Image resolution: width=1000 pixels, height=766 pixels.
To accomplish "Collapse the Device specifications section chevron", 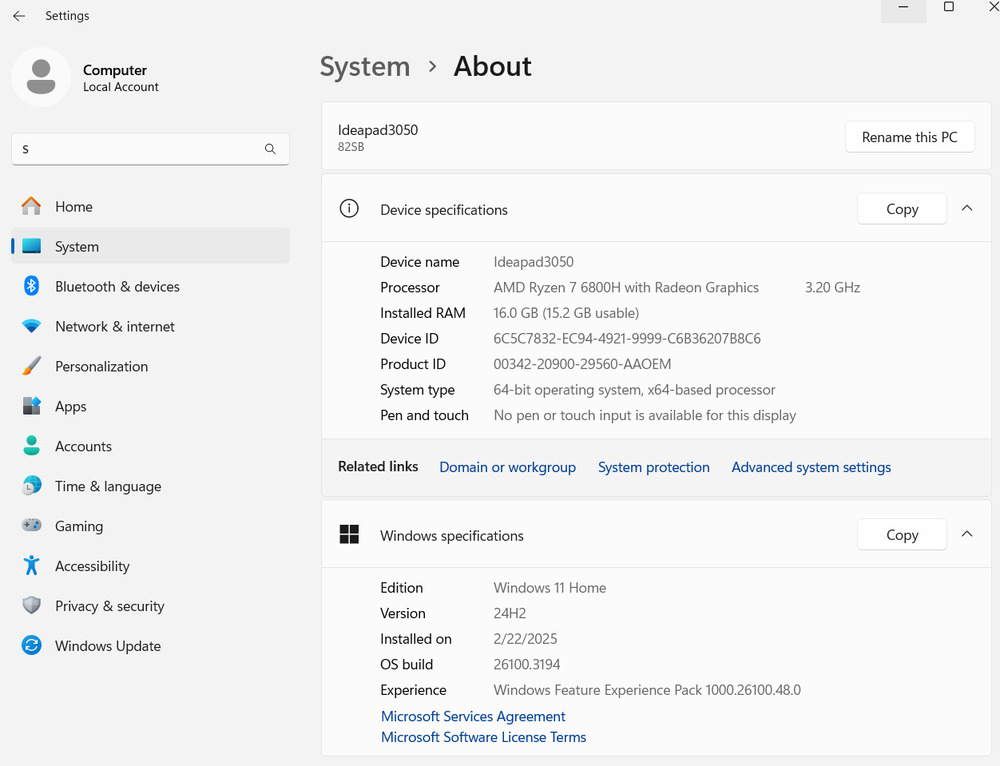I will click(x=967, y=208).
